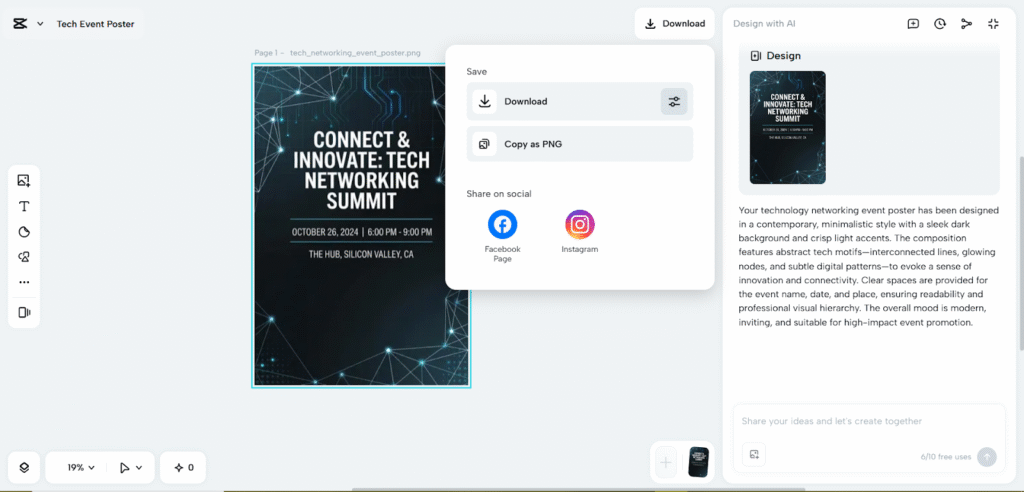This screenshot has width=1024, height=492.
Task: Open the pointer mode dropdown
Action: point(131,467)
